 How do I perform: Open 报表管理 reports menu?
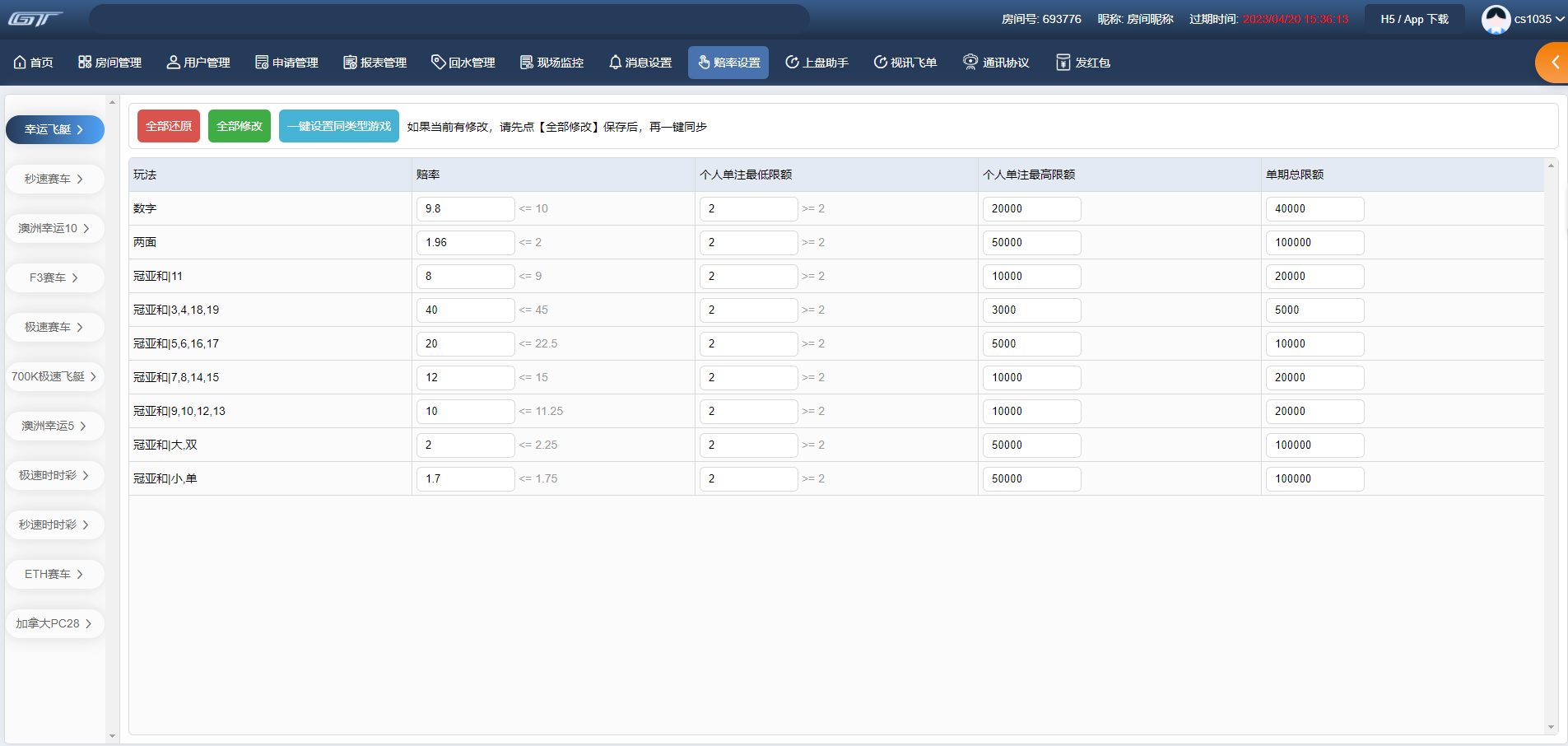tap(375, 63)
